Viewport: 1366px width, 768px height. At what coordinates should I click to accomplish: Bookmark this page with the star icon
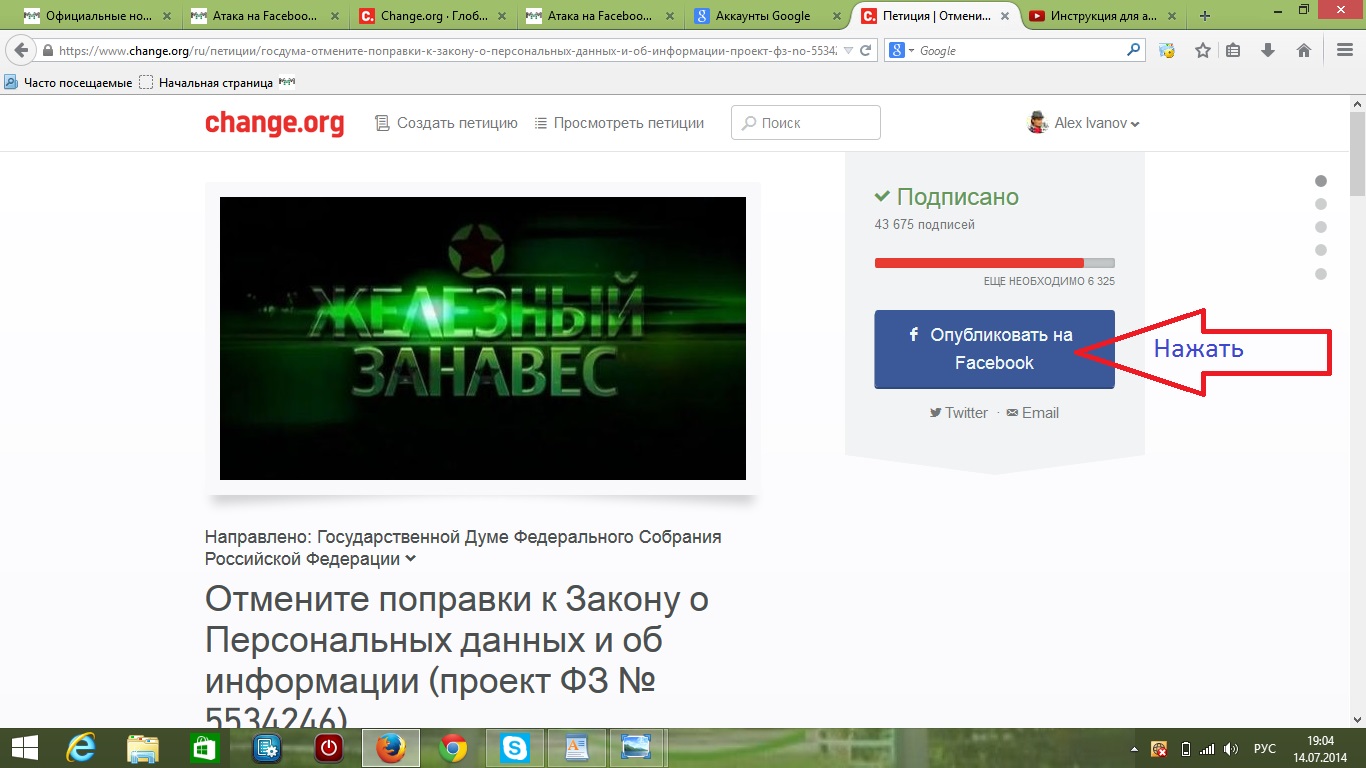pyautogui.click(x=1202, y=50)
